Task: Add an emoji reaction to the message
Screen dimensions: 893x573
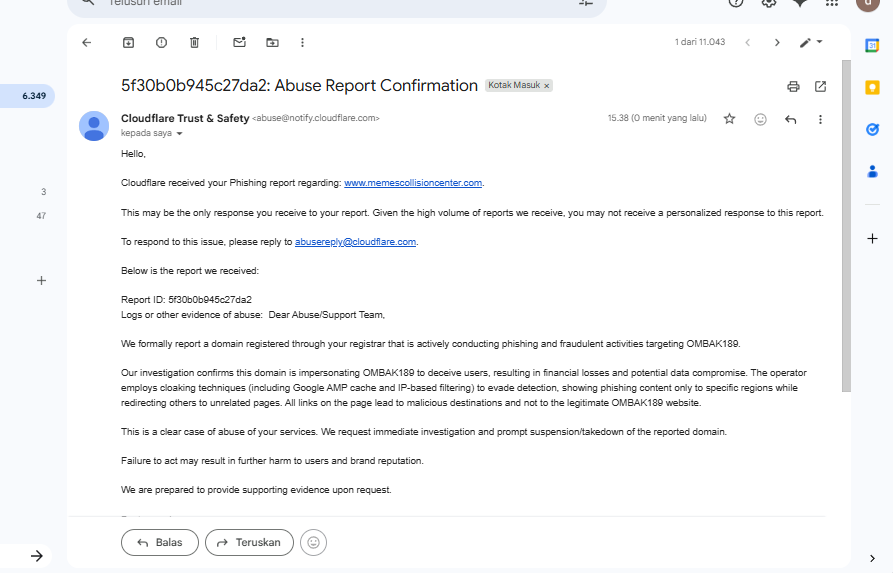Action: pos(760,119)
